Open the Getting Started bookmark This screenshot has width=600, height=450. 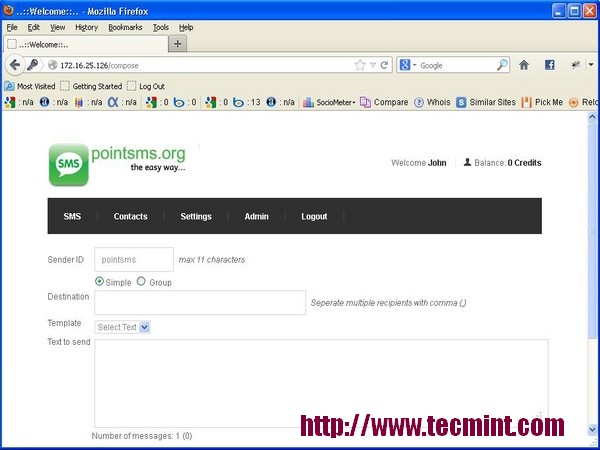click(91, 86)
